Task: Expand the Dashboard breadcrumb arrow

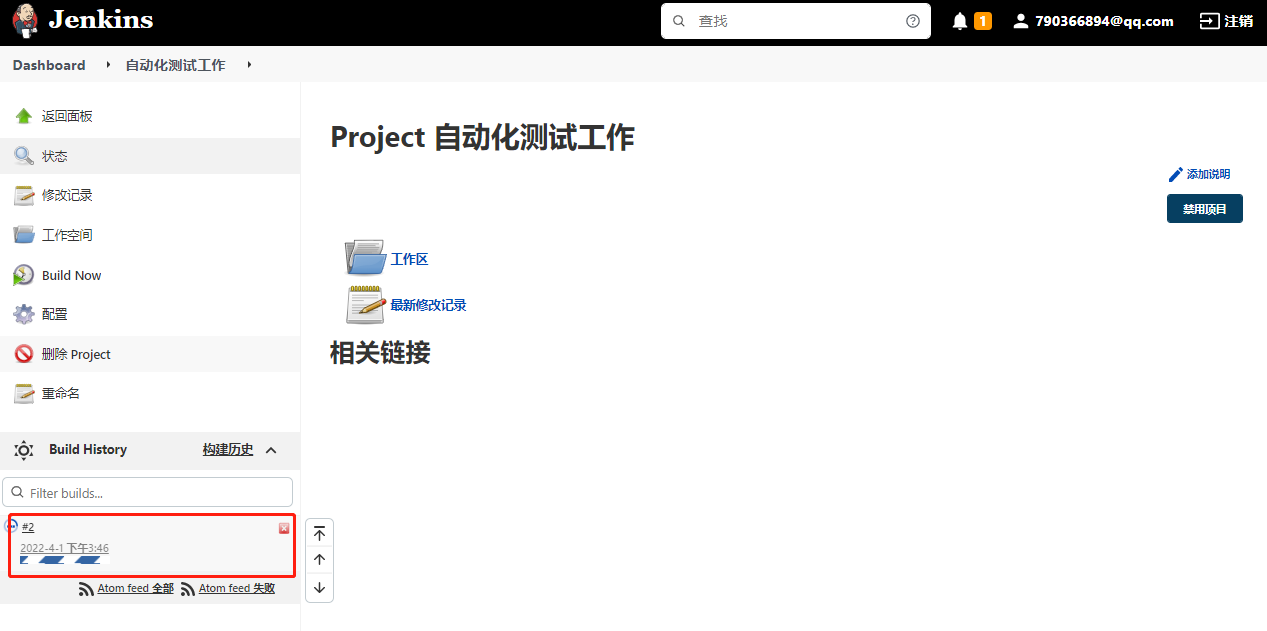Action: 108,65
